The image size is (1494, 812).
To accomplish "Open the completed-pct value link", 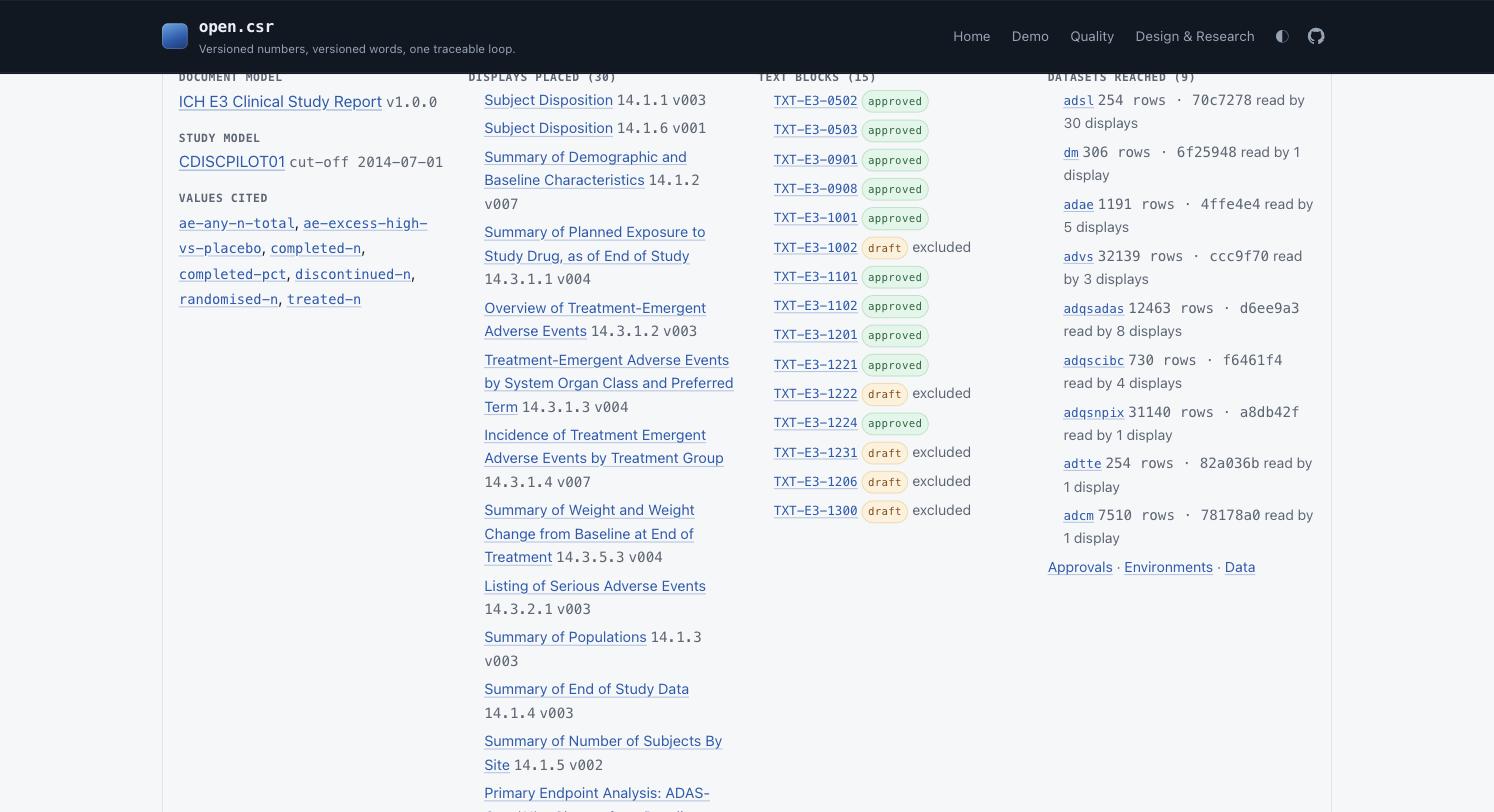I will pyautogui.click(x=232, y=274).
